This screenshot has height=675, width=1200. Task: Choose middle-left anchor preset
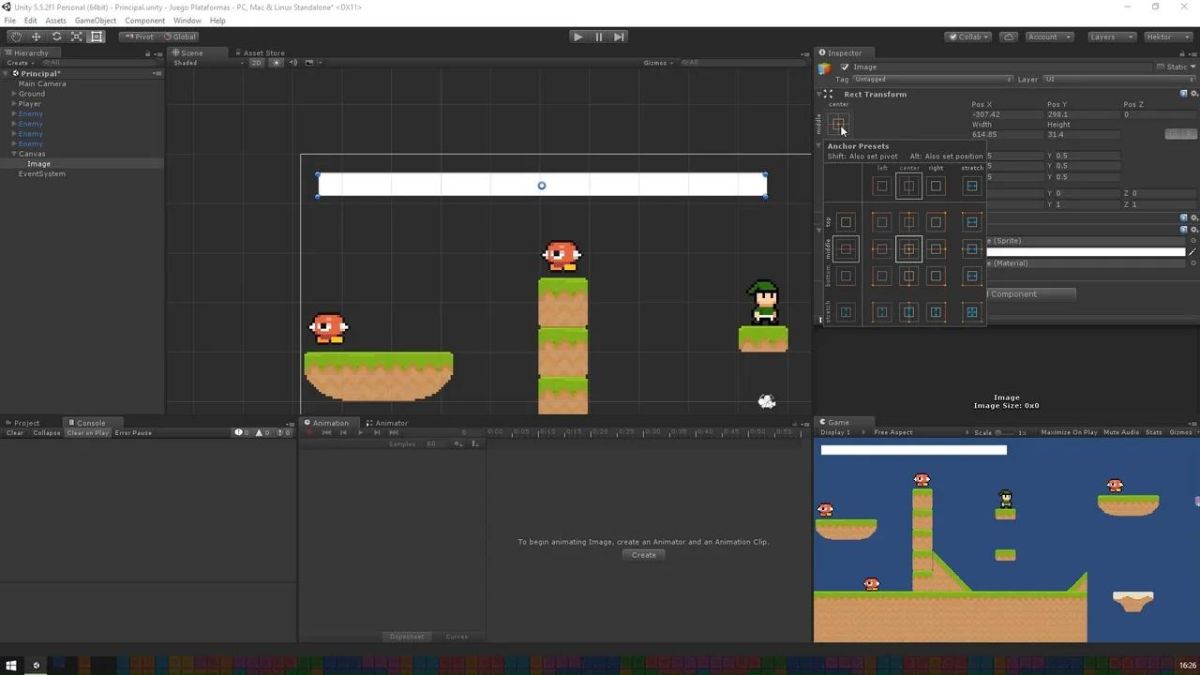point(881,249)
